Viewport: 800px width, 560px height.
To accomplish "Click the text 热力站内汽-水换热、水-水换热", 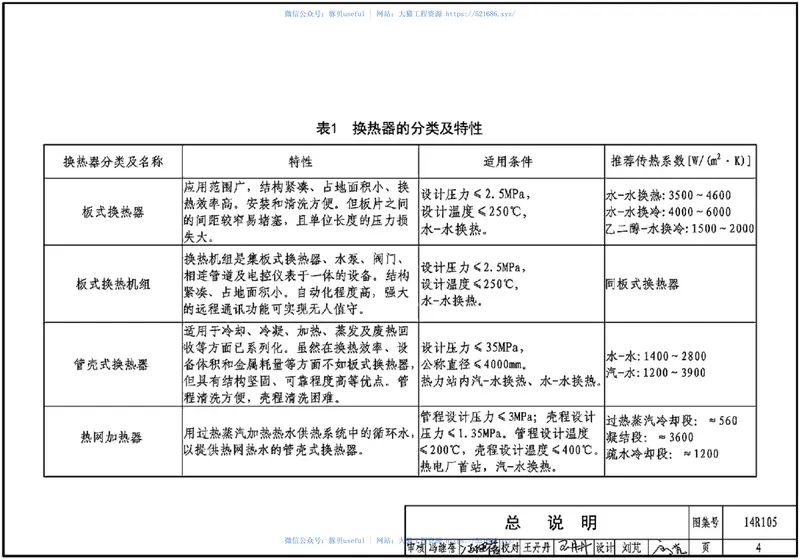I will tap(511, 381).
